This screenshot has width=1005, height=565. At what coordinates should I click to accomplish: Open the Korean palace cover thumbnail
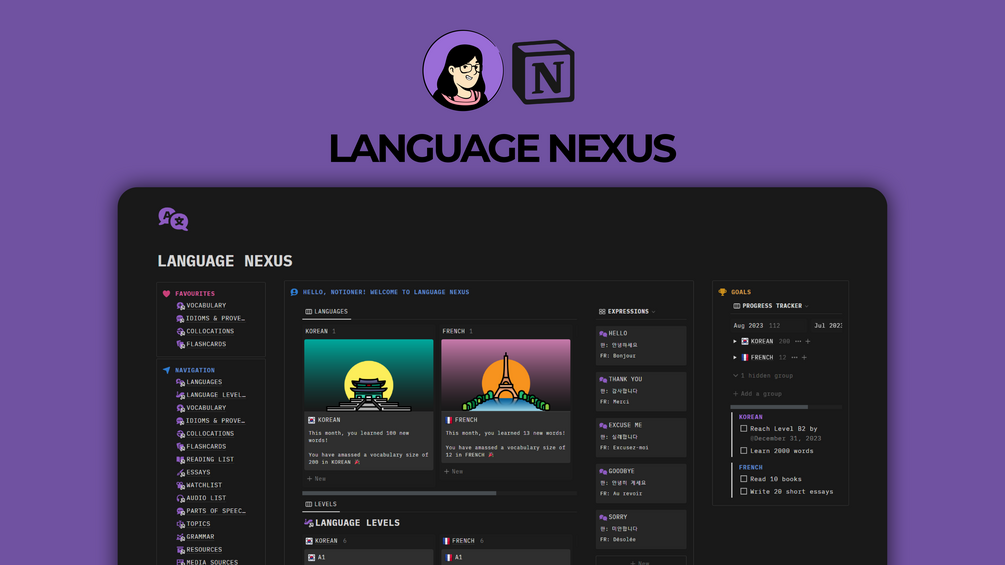[x=369, y=375]
